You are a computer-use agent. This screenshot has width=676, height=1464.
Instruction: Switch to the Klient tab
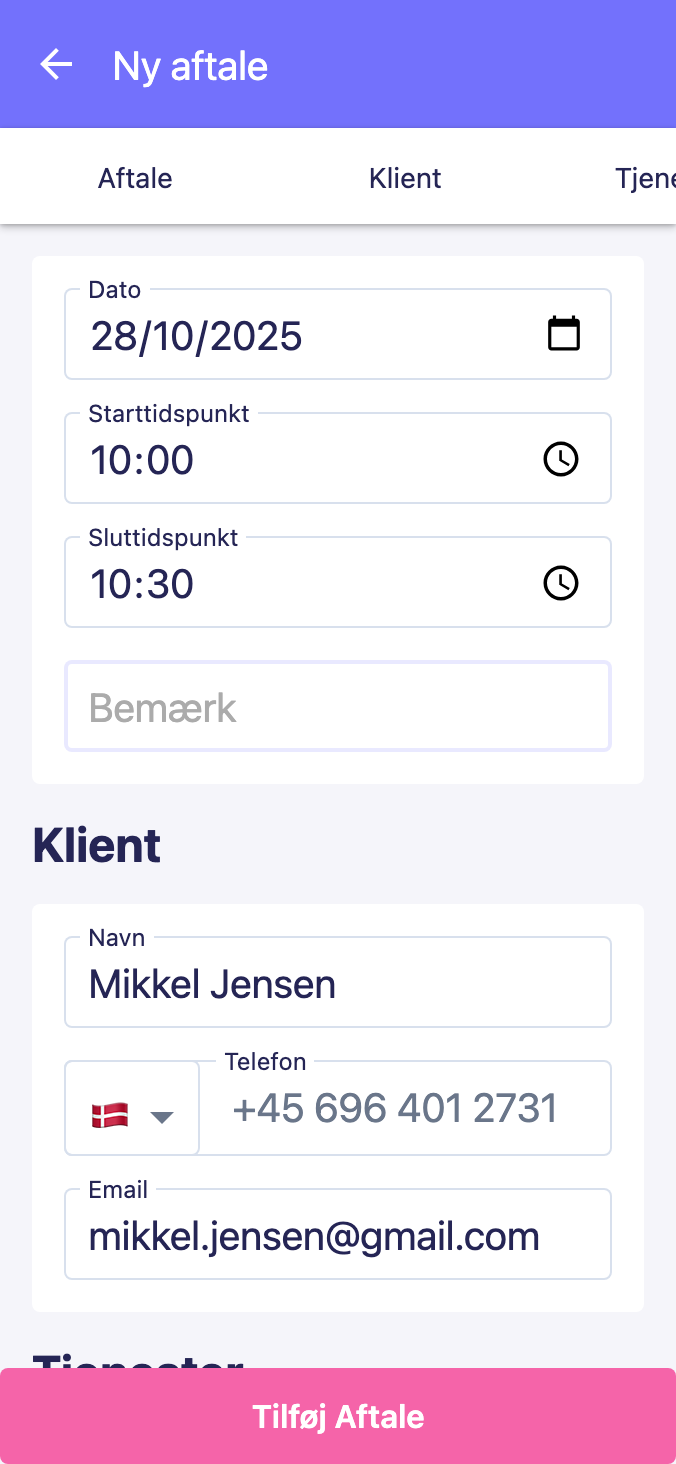click(x=405, y=178)
